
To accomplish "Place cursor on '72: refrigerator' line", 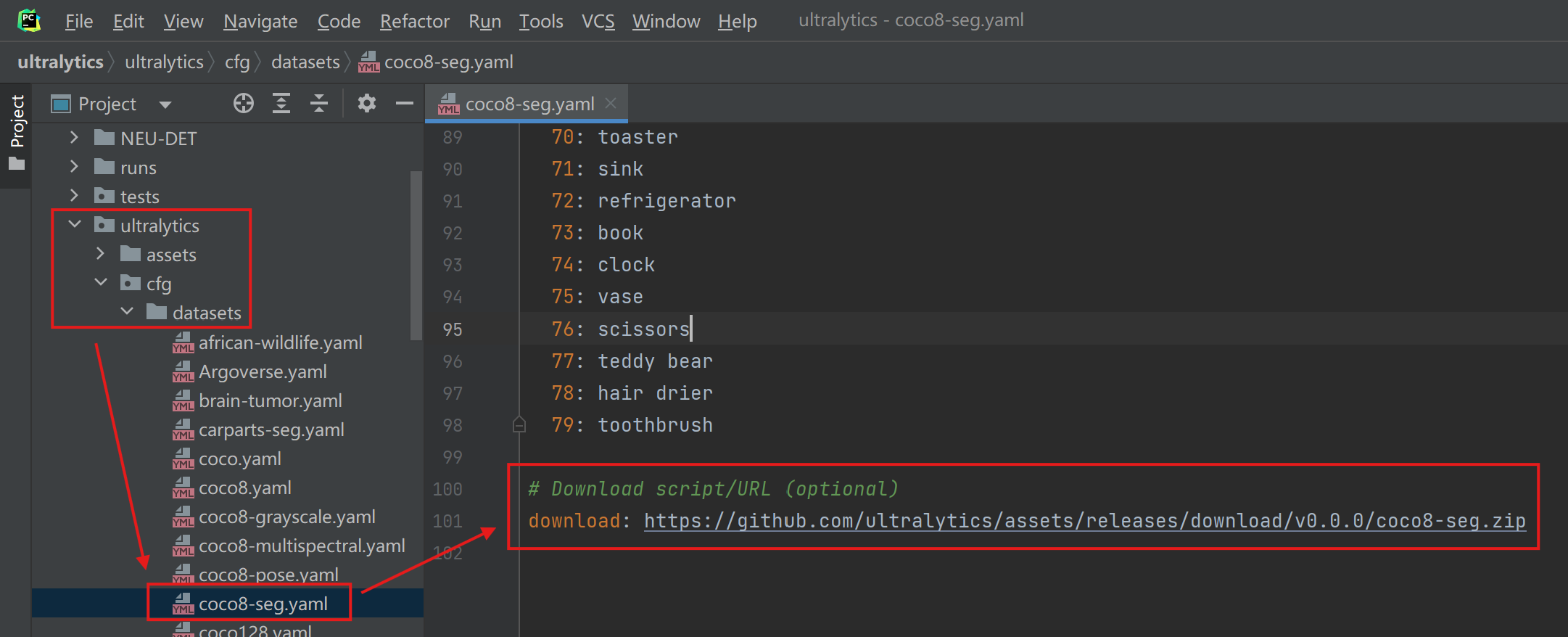I will [x=643, y=201].
